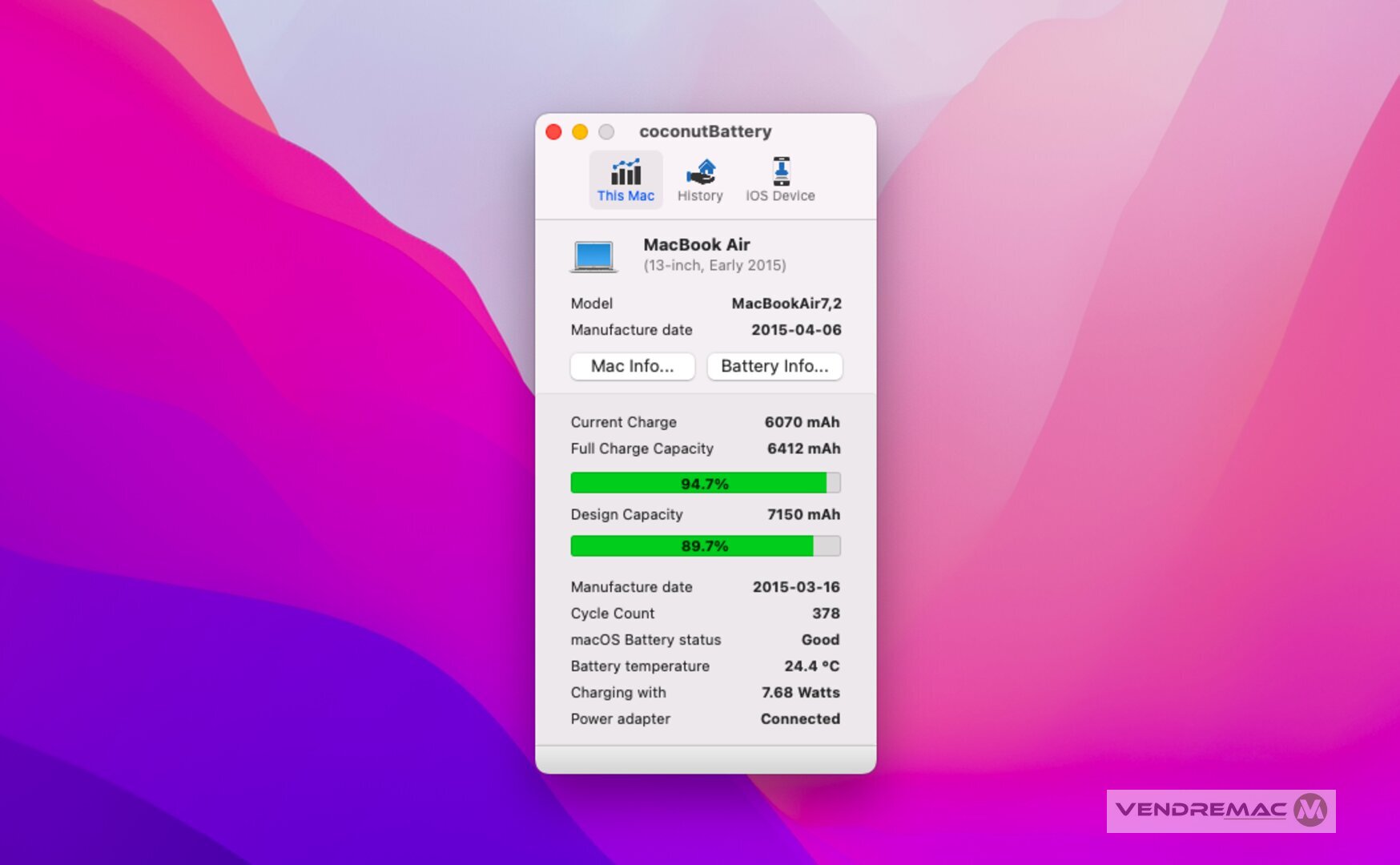Click the 24.4 °C battery temperature
Image resolution: width=1400 pixels, height=865 pixels.
811,666
